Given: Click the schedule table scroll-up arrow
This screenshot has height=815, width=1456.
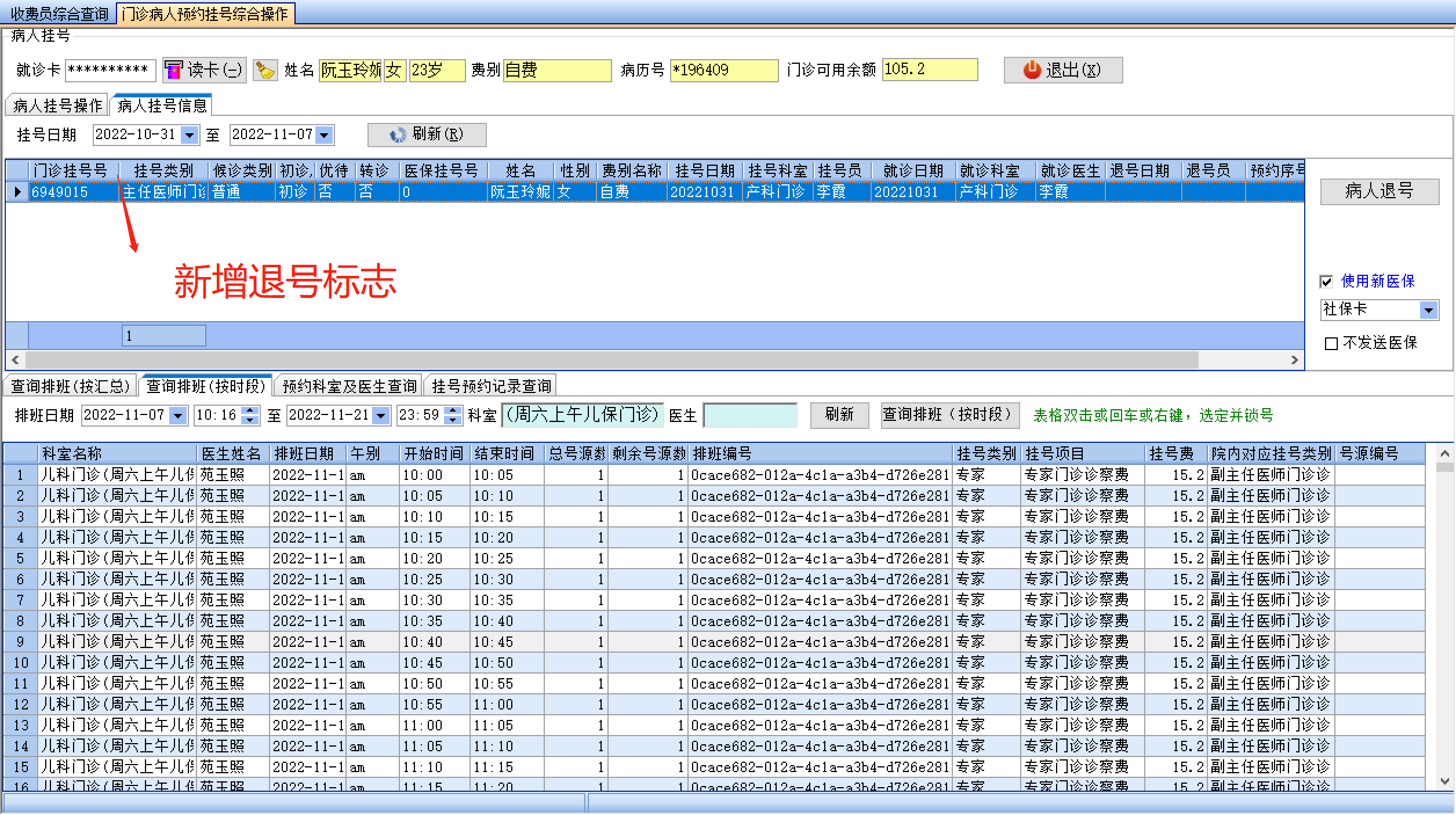Looking at the screenshot, I should [x=1444, y=453].
